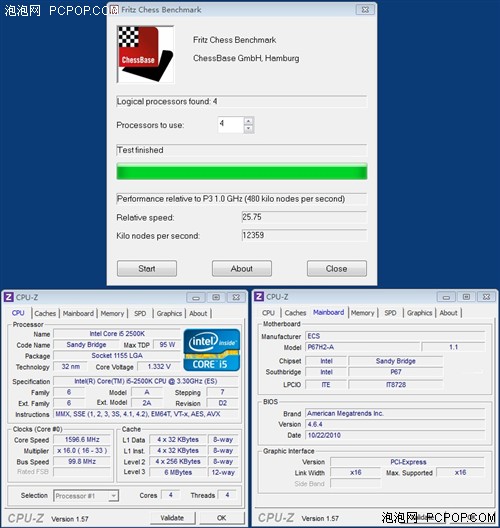Increase Processors to use with up arrow
Image resolution: width=500 pixels, height=528 pixels.
click(x=248, y=121)
